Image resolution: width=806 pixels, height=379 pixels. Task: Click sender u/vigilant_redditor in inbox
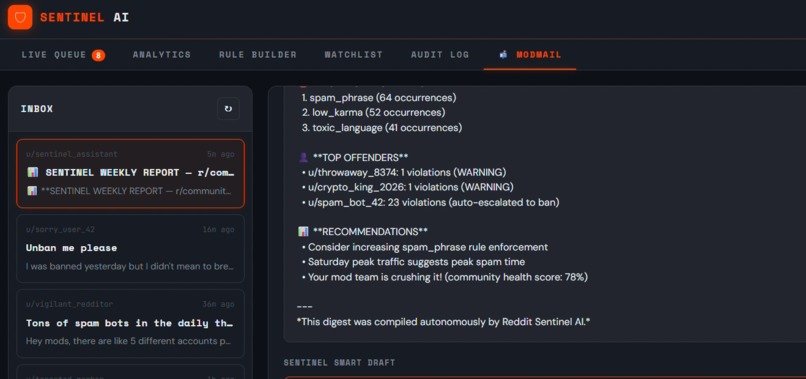(x=69, y=304)
